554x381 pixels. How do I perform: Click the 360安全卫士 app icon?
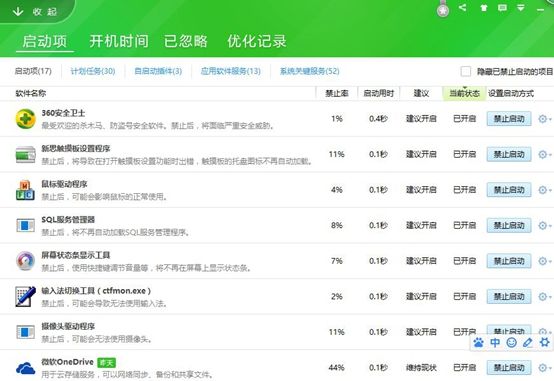coord(25,119)
